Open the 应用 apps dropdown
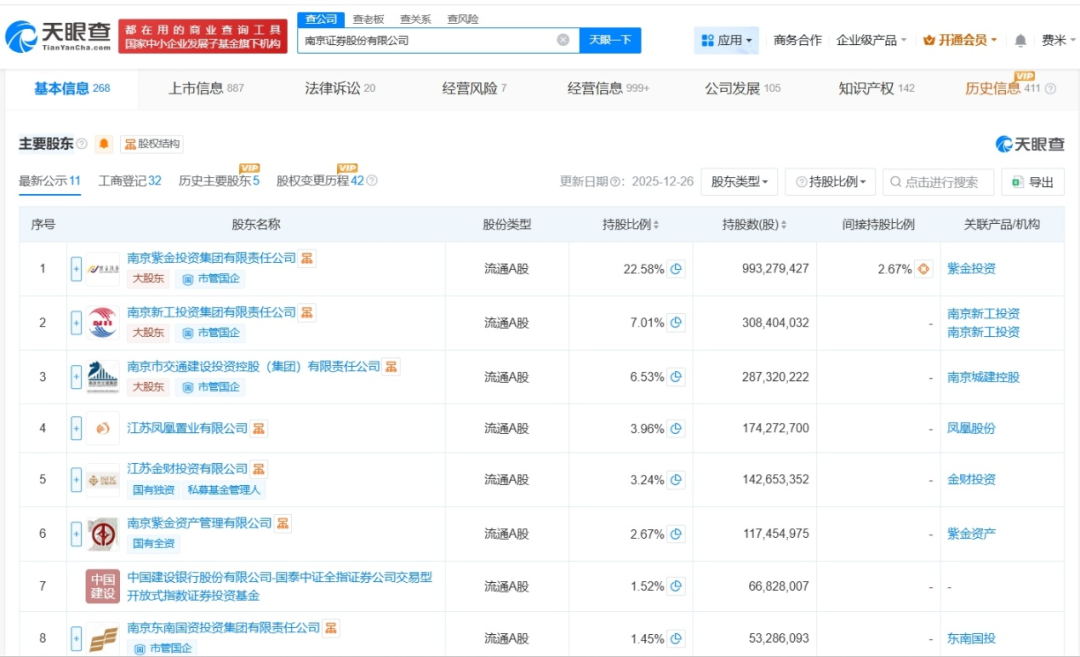This screenshot has height=657, width=1080. pyautogui.click(x=726, y=41)
